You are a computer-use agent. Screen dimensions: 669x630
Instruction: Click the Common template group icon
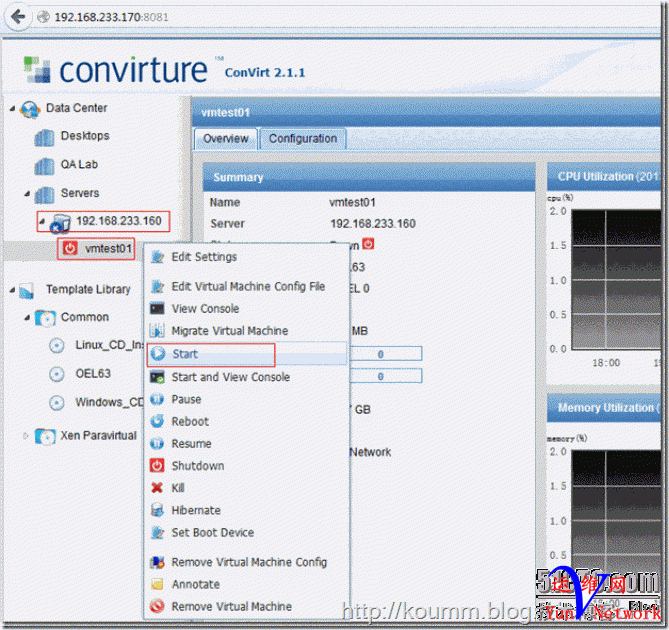pos(45,318)
